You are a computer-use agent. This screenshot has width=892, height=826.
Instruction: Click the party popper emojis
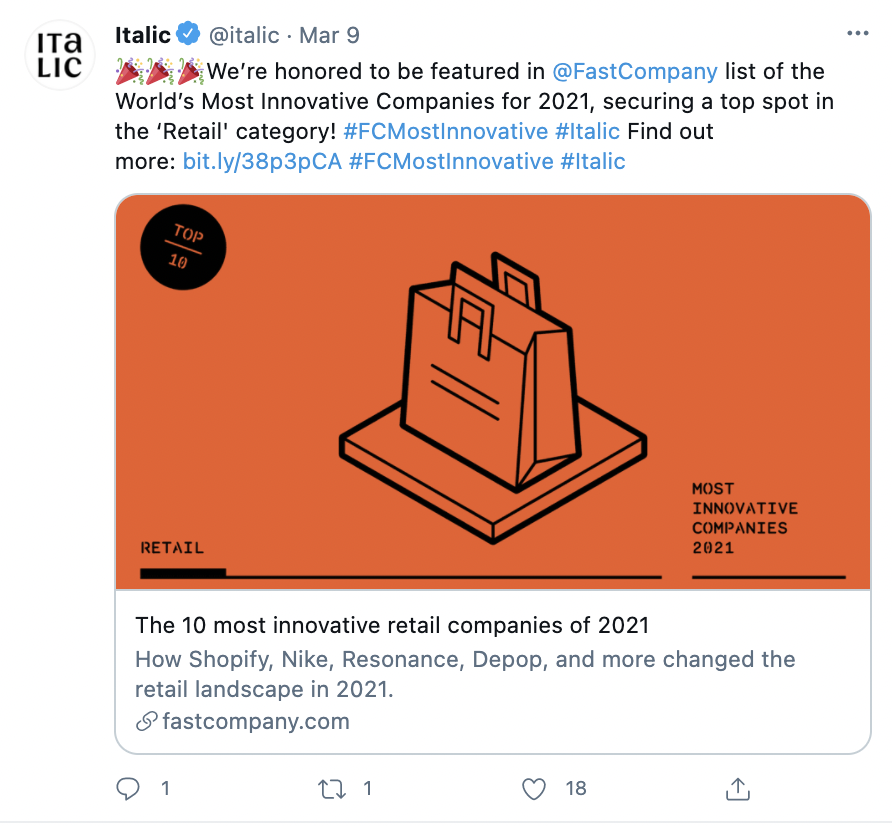(x=160, y=72)
